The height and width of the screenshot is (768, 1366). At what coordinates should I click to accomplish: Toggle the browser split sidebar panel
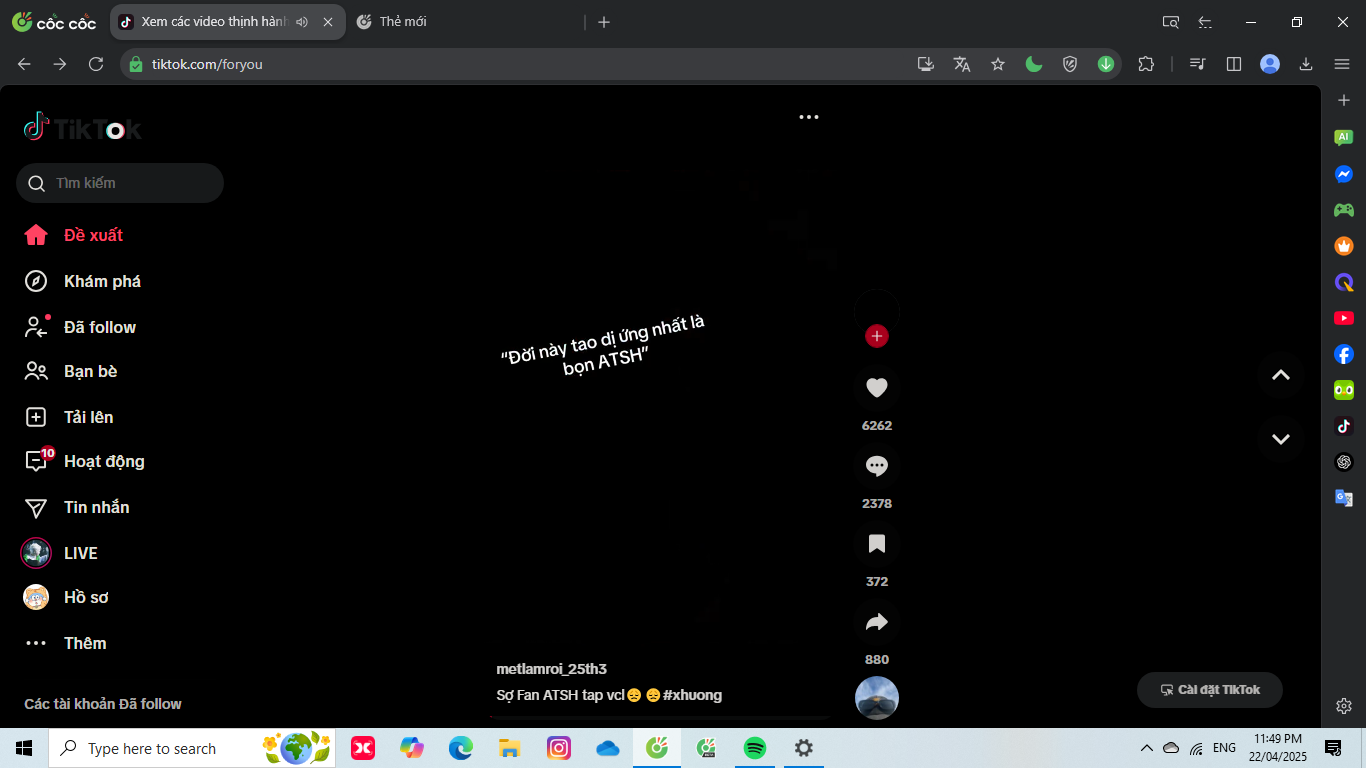coord(1234,64)
